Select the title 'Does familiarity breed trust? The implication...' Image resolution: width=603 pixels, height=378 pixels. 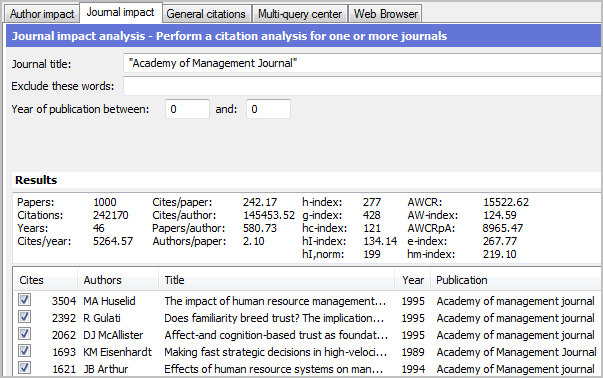(274, 318)
